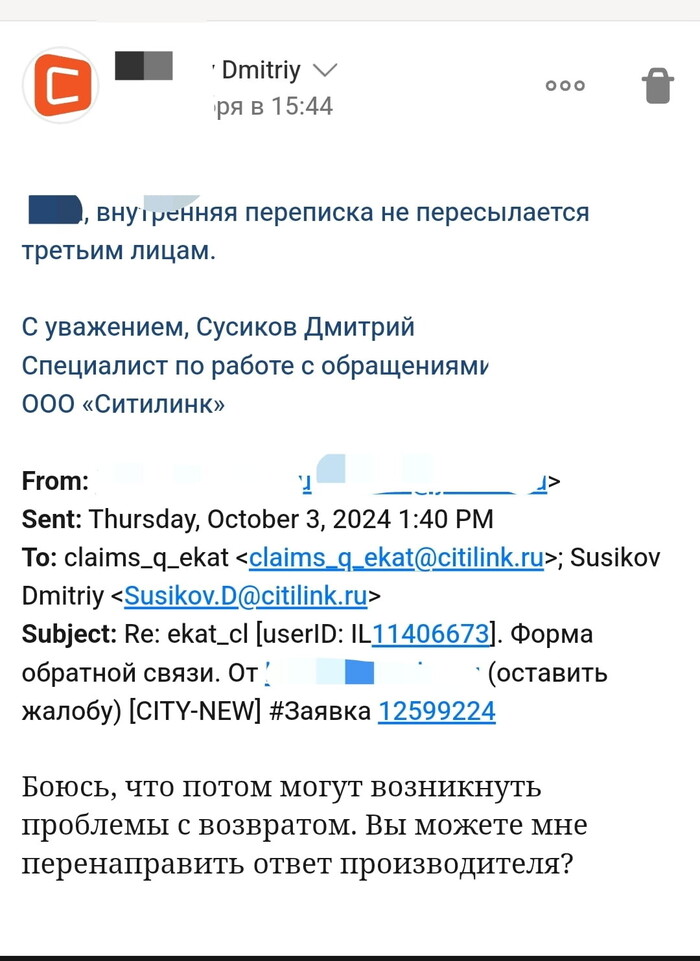Tap the job title line Специалист по работе
700x961 pixels.
(x=253, y=366)
